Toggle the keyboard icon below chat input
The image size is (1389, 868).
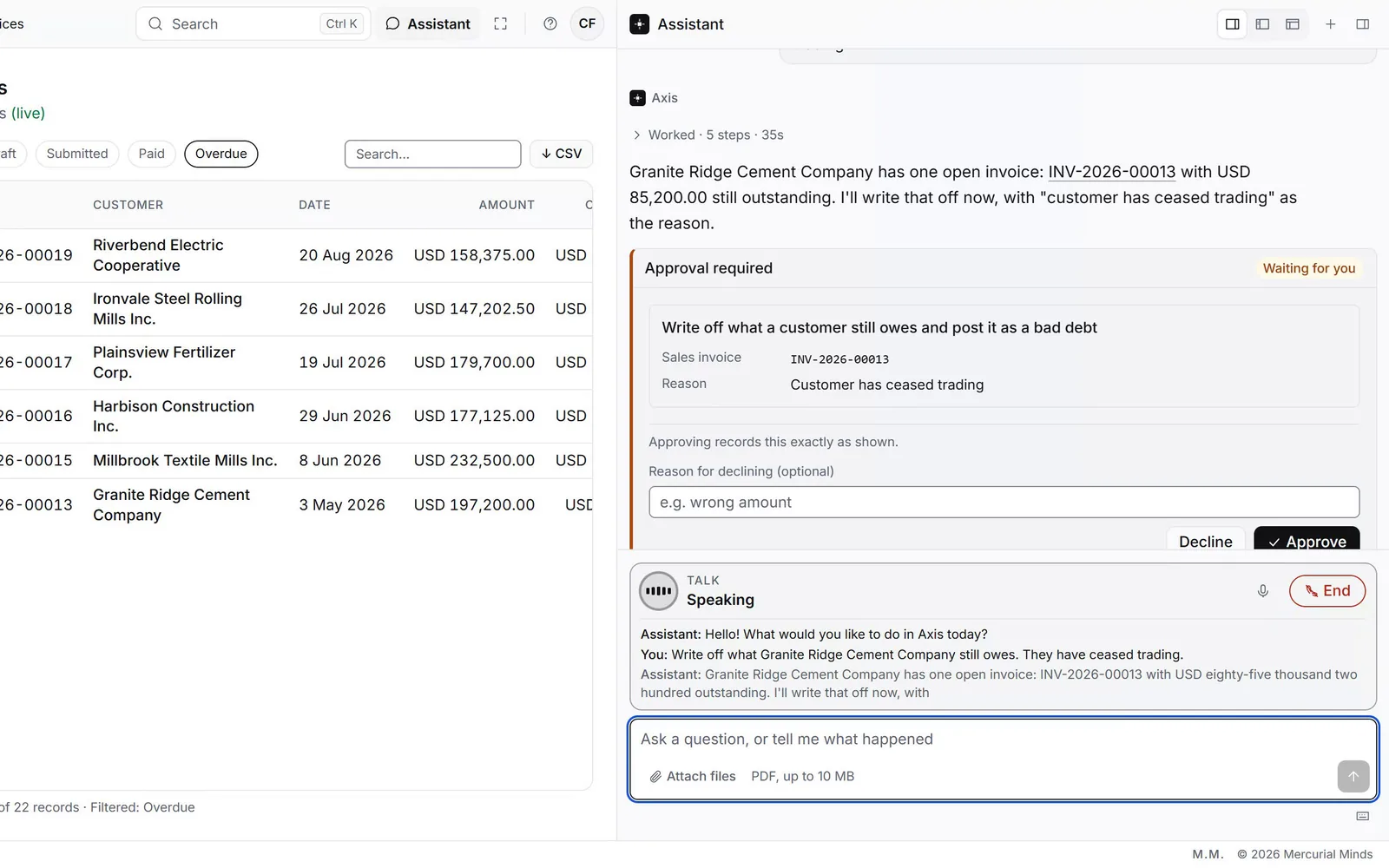1362,816
